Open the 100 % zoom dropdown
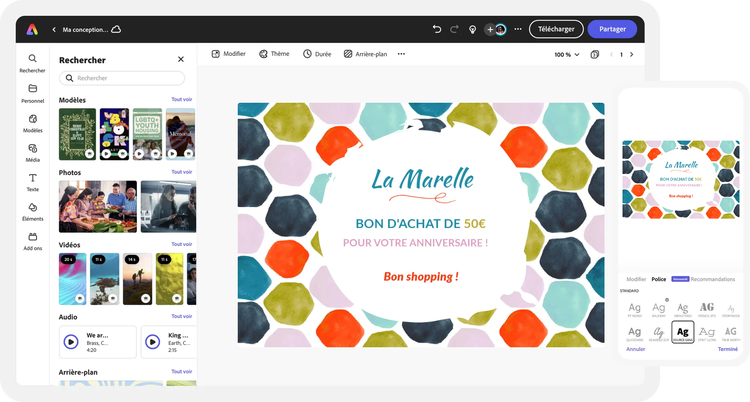 coord(567,55)
